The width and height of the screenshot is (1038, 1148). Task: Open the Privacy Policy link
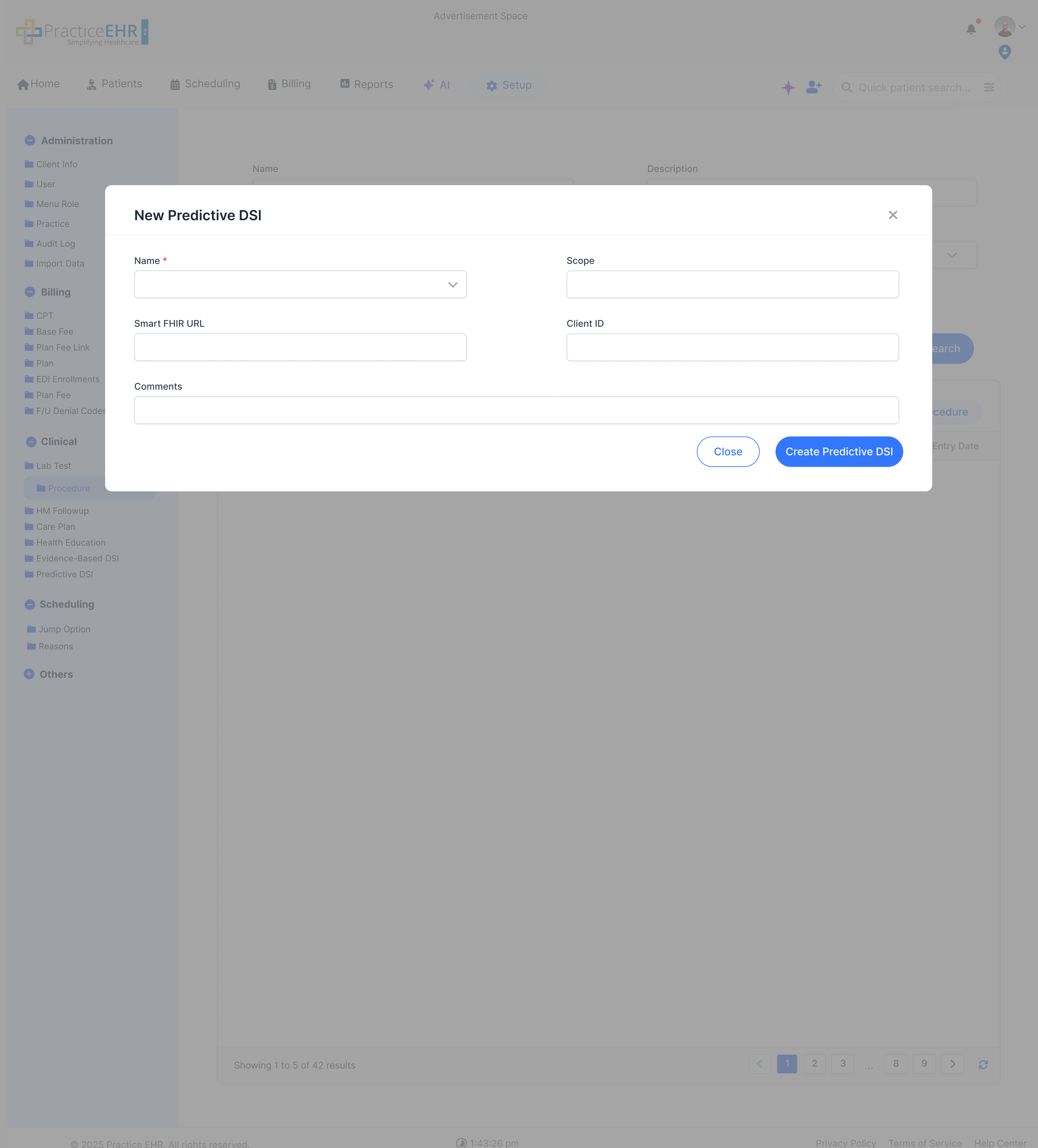point(846,1143)
